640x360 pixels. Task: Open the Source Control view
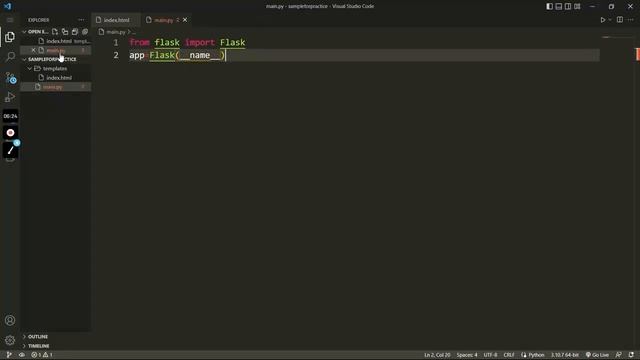[10, 77]
